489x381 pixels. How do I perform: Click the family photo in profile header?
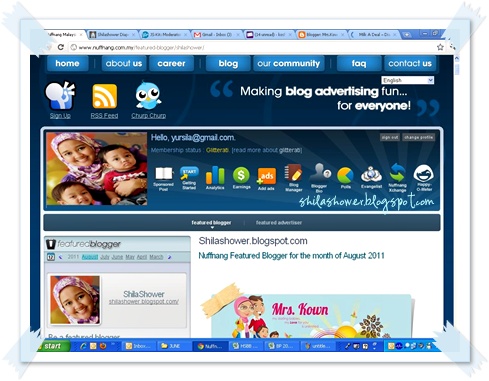click(x=97, y=169)
